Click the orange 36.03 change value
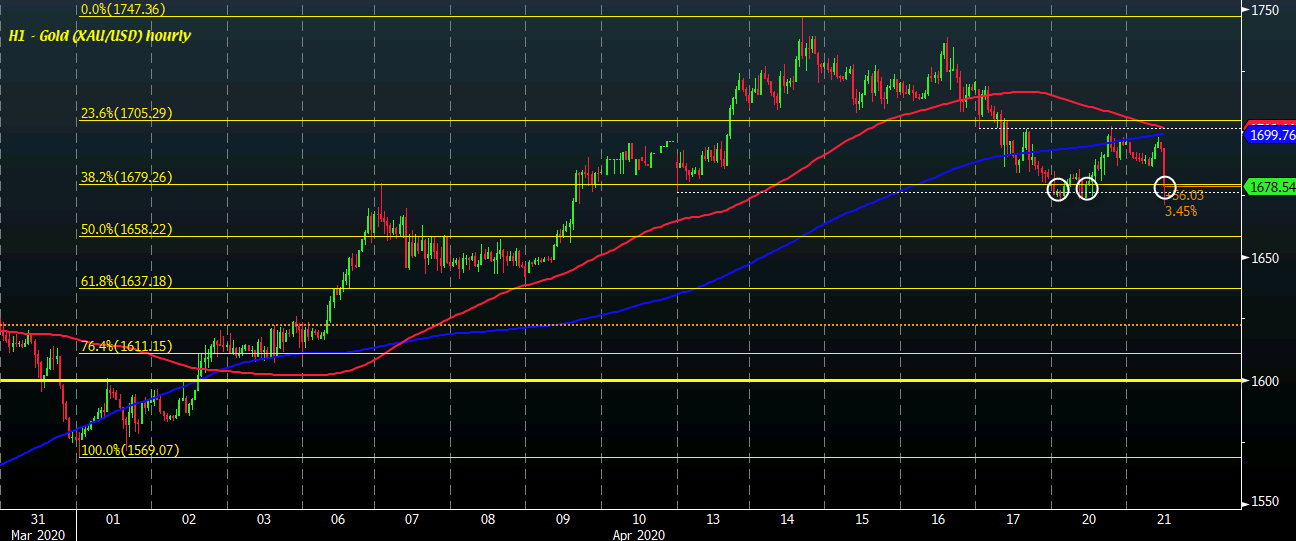 (x=1186, y=197)
